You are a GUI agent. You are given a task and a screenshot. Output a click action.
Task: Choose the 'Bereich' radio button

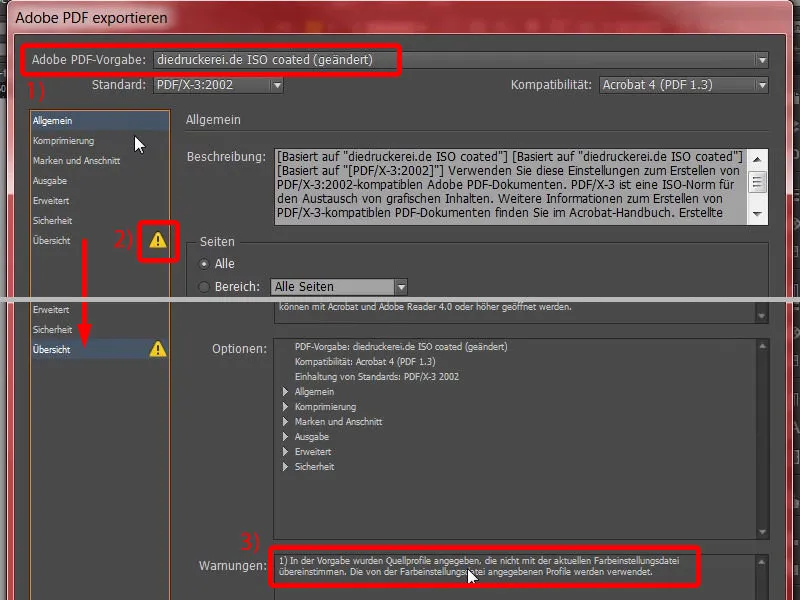(204, 287)
